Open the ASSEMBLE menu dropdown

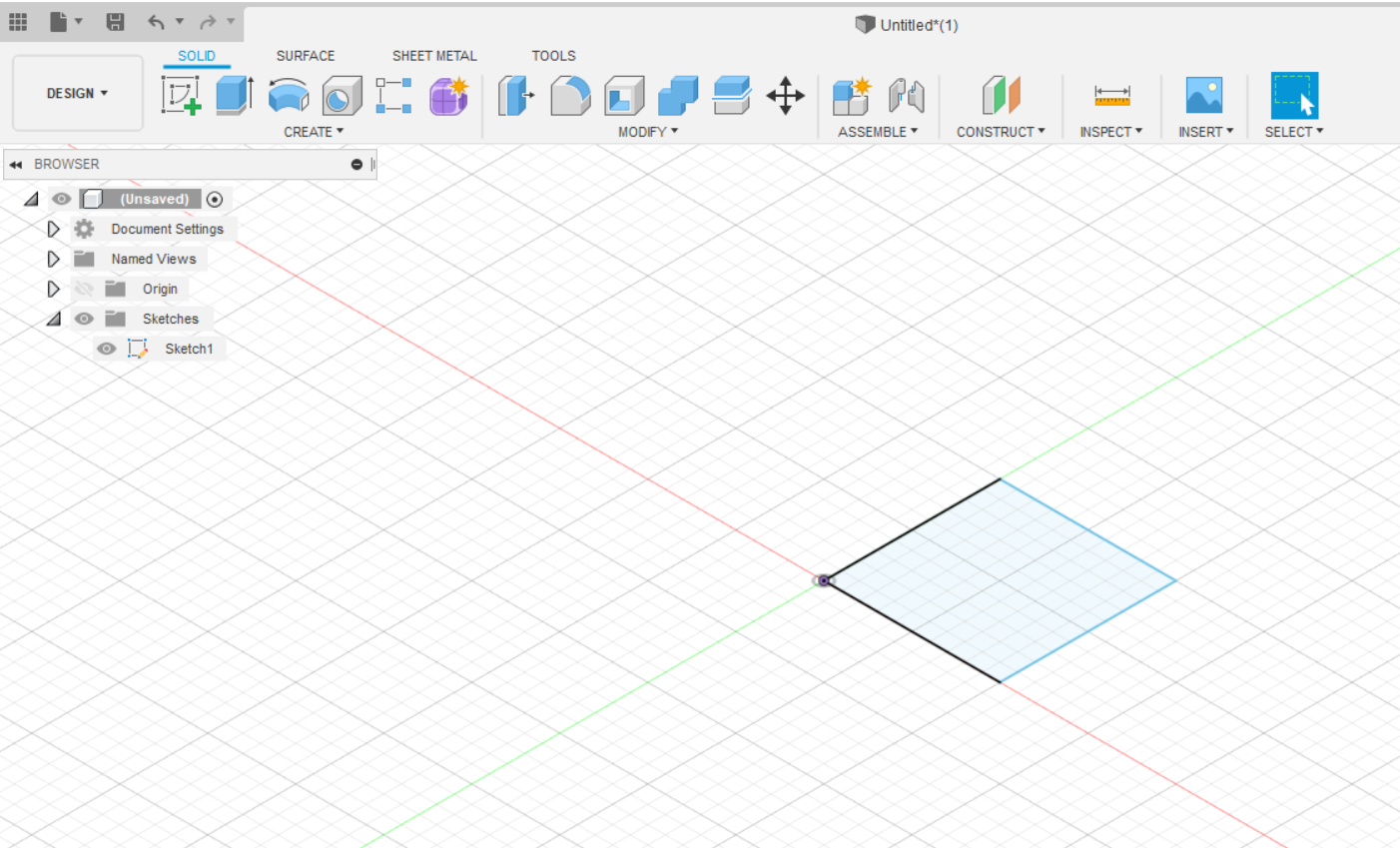(878, 132)
